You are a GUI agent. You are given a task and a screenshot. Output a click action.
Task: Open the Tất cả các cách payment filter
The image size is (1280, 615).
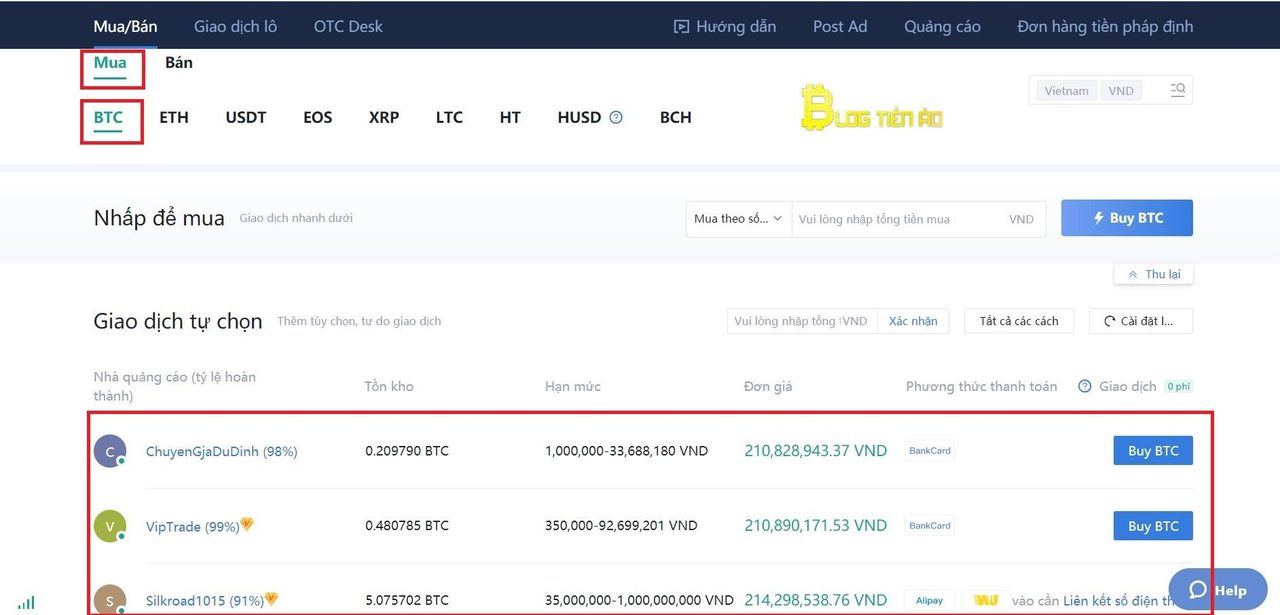[x=1019, y=321]
